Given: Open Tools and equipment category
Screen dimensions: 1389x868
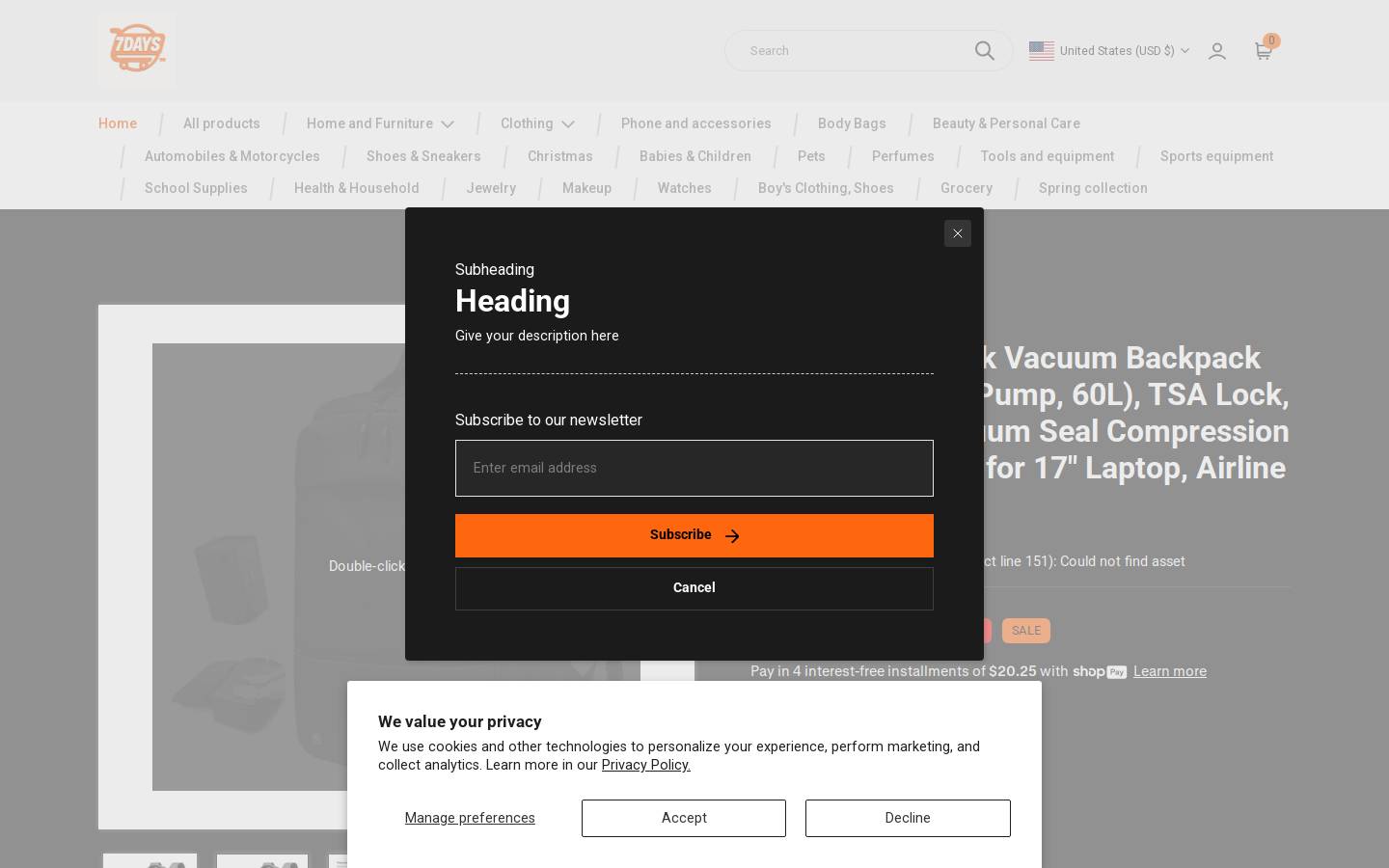Looking at the screenshot, I should (x=1048, y=156).
